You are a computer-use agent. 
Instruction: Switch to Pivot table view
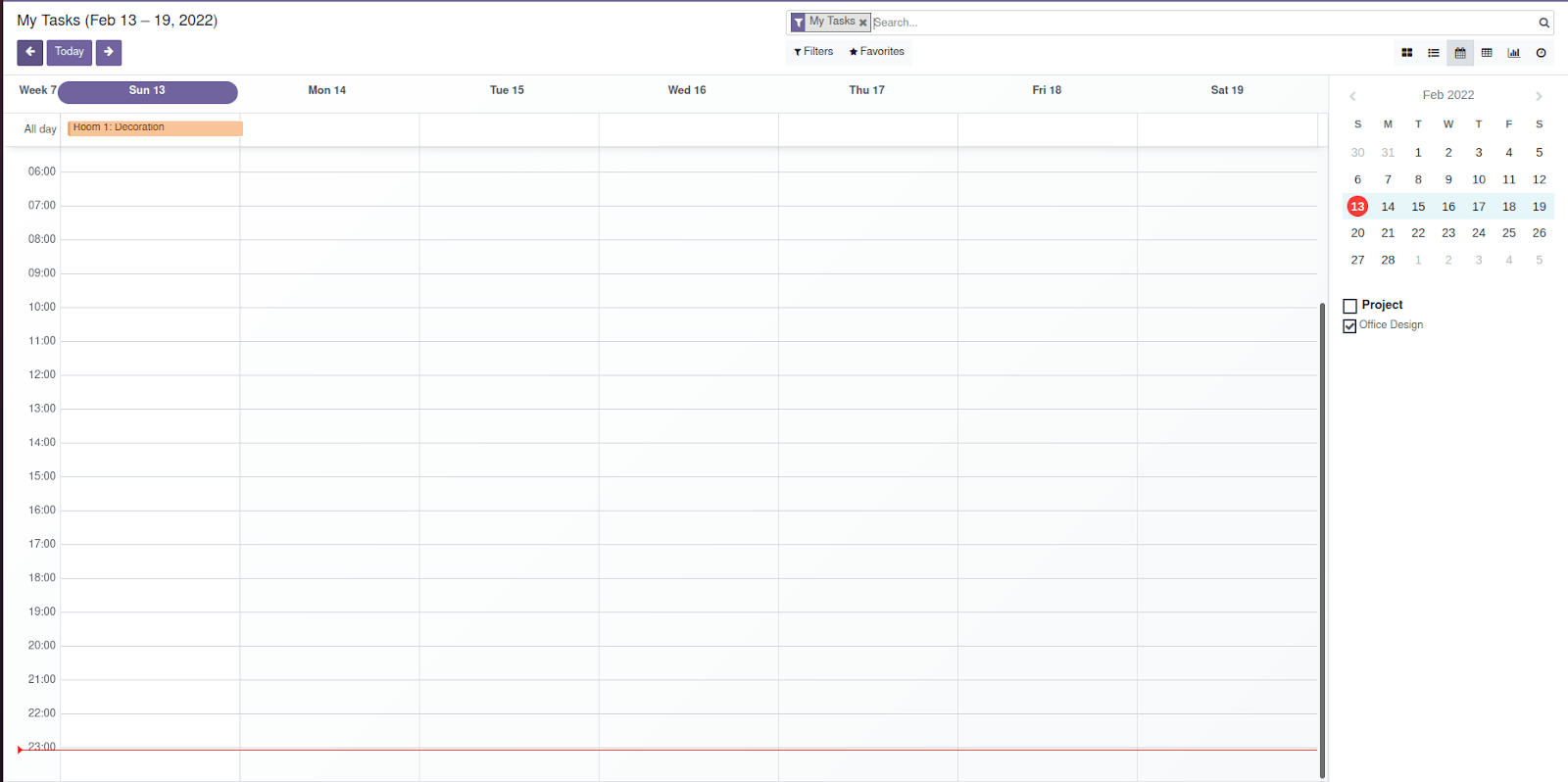1487,53
